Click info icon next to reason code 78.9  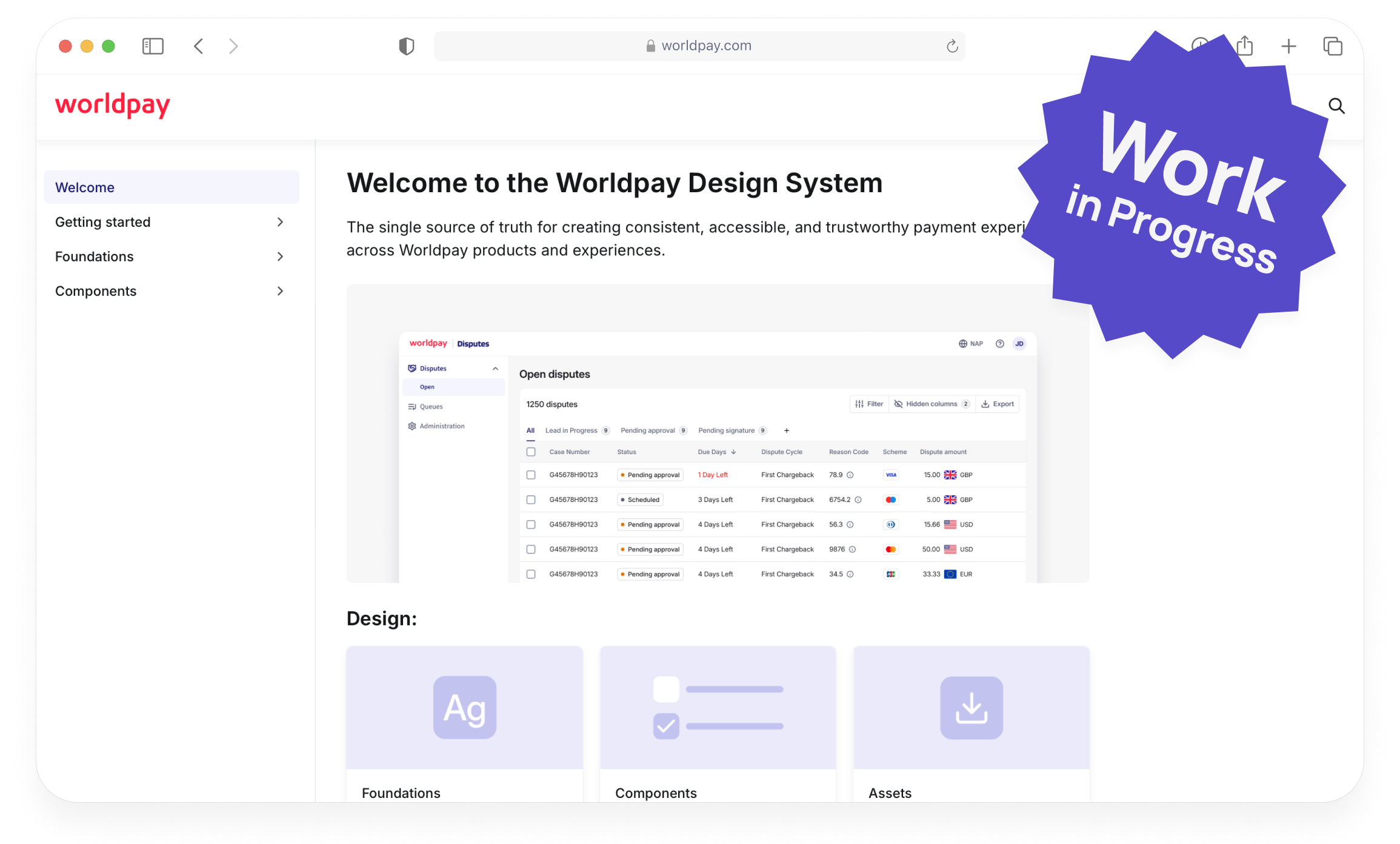pyautogui.click(x=850, y=475)
